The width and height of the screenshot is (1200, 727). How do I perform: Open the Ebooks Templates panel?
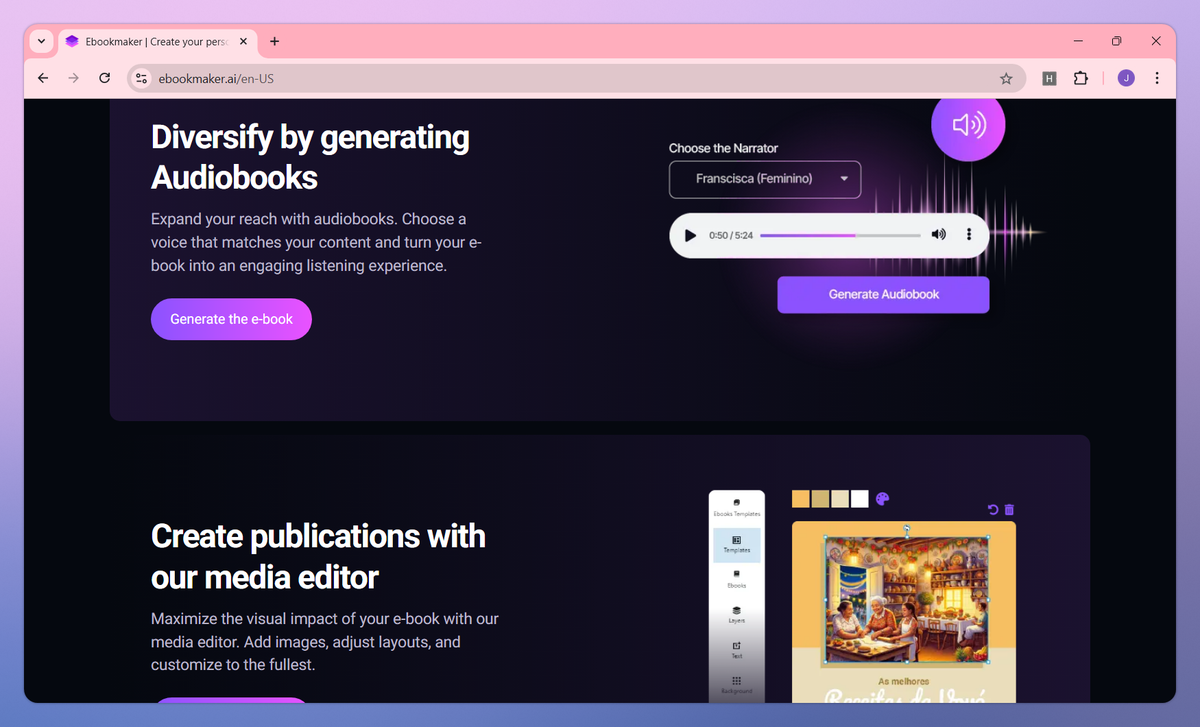coord(737,509)
